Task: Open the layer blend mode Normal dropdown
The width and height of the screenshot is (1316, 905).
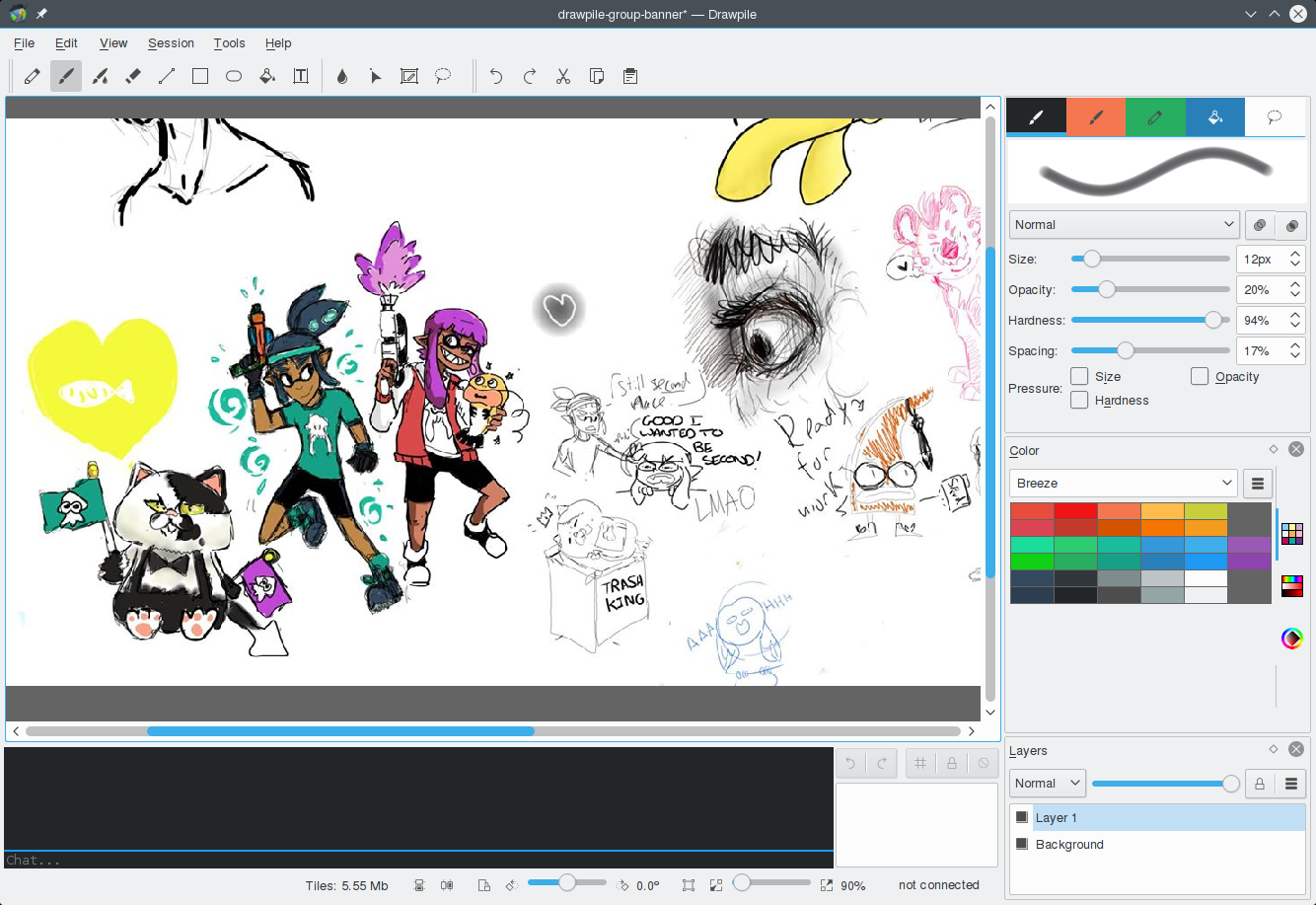Action: coord(1048,784)
